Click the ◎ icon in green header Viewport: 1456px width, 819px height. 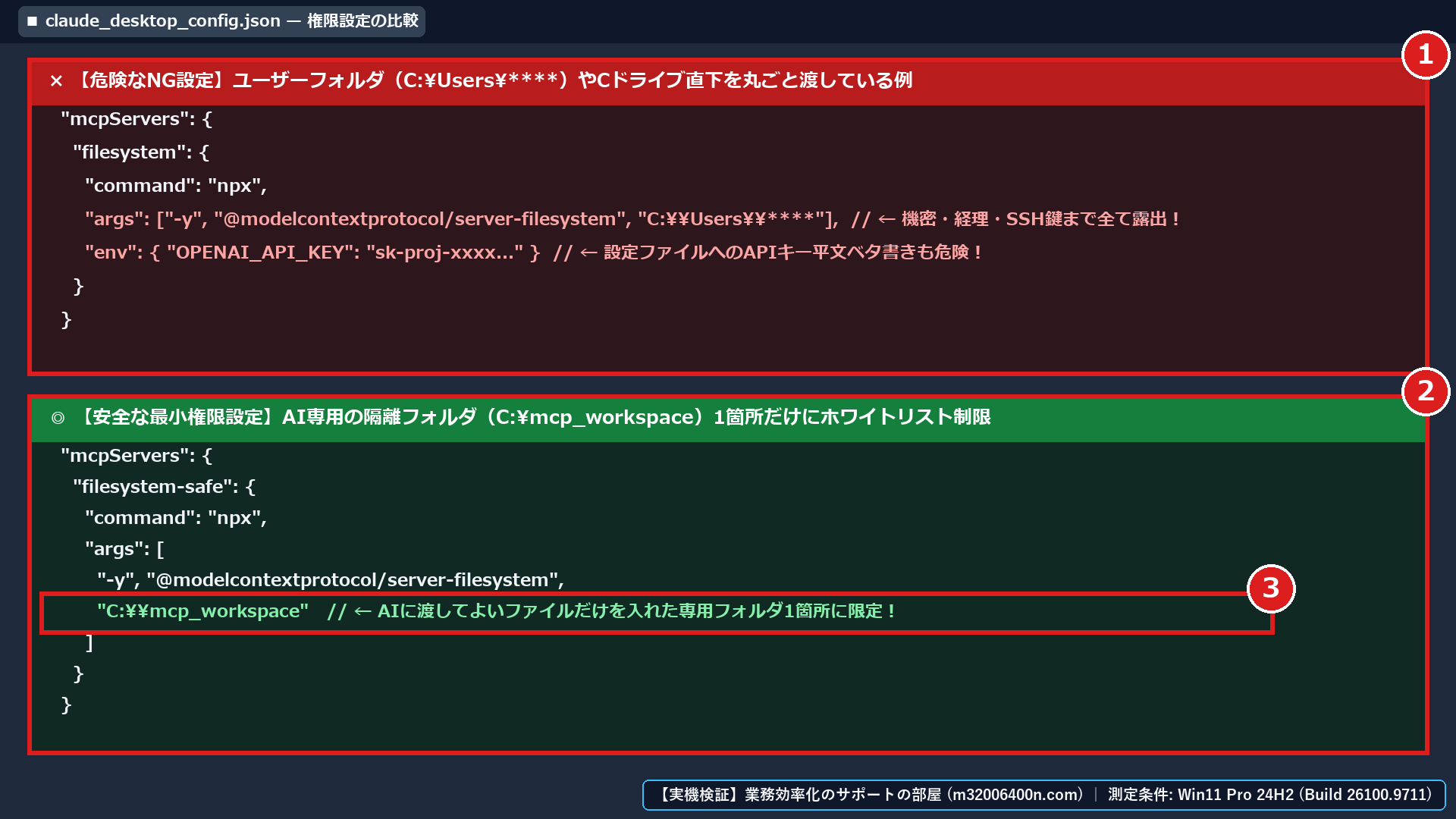(58, 418)
